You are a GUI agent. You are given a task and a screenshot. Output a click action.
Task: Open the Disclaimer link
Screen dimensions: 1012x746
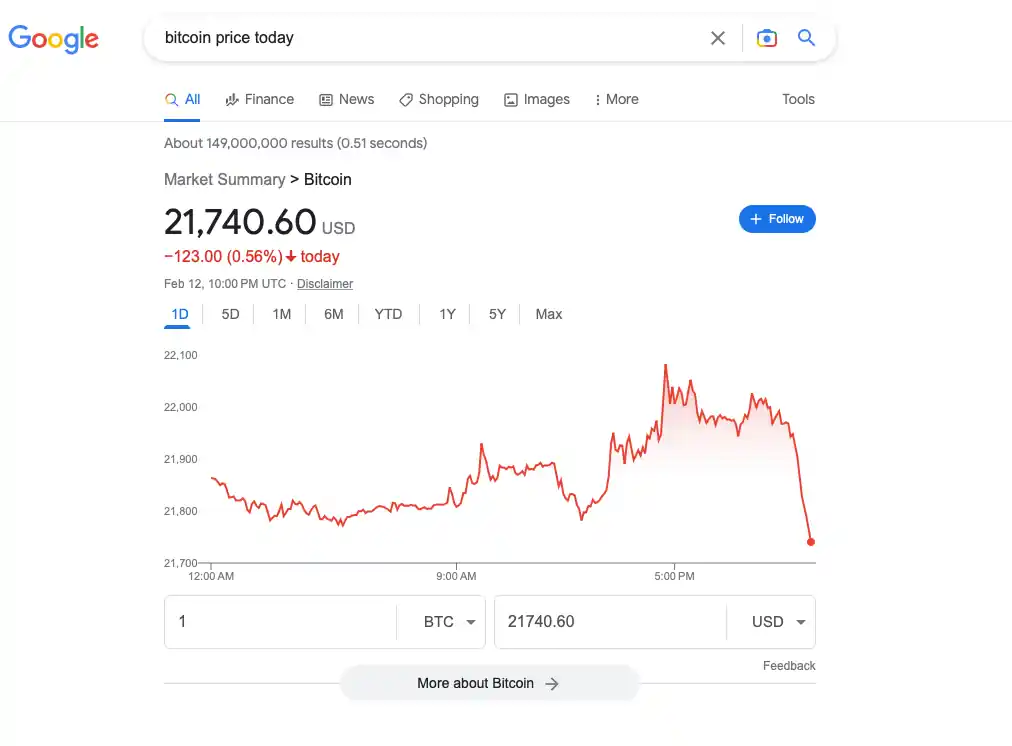[x=325, y=284]
